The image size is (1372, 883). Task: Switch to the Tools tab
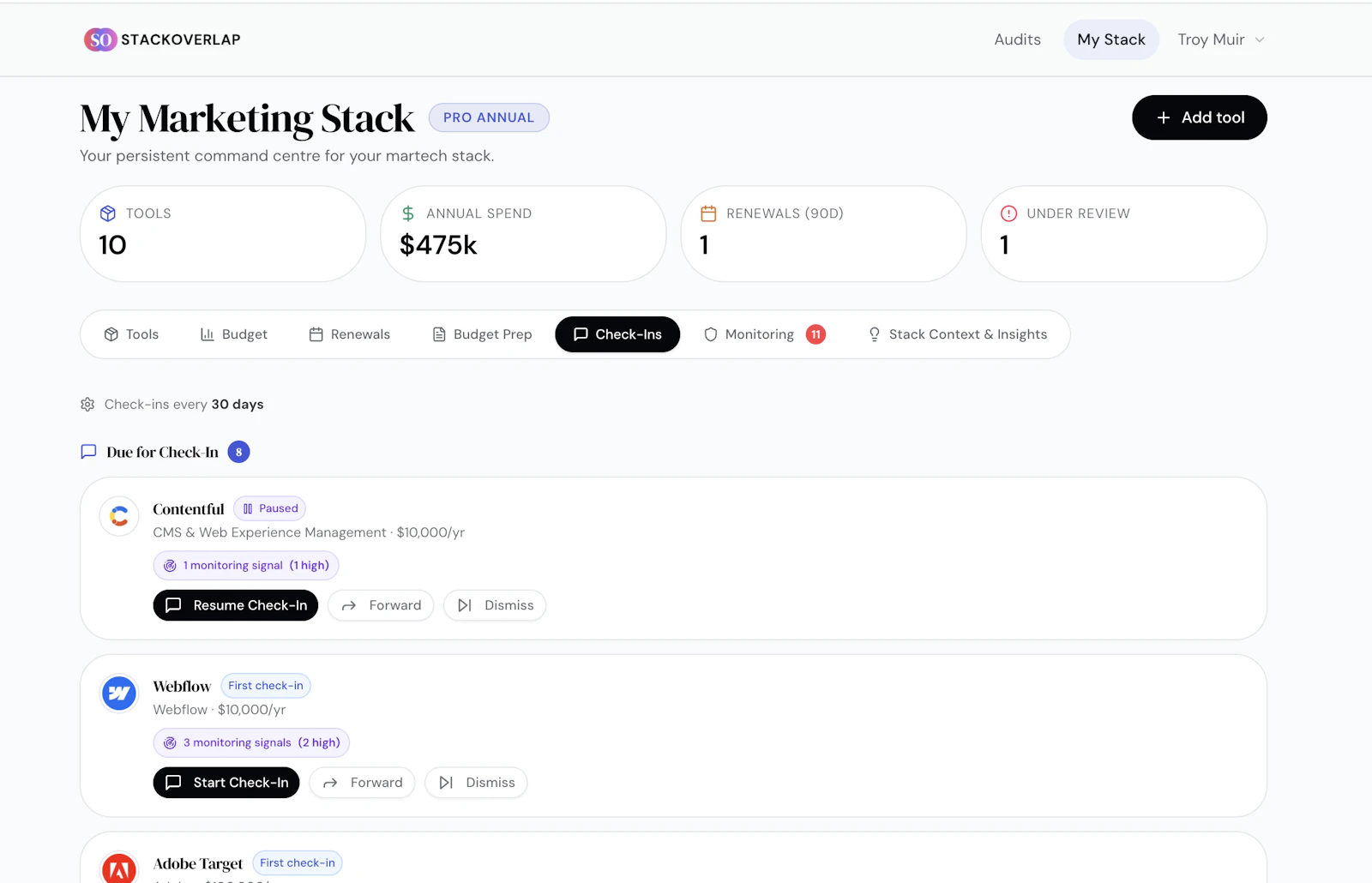[131, 334]
